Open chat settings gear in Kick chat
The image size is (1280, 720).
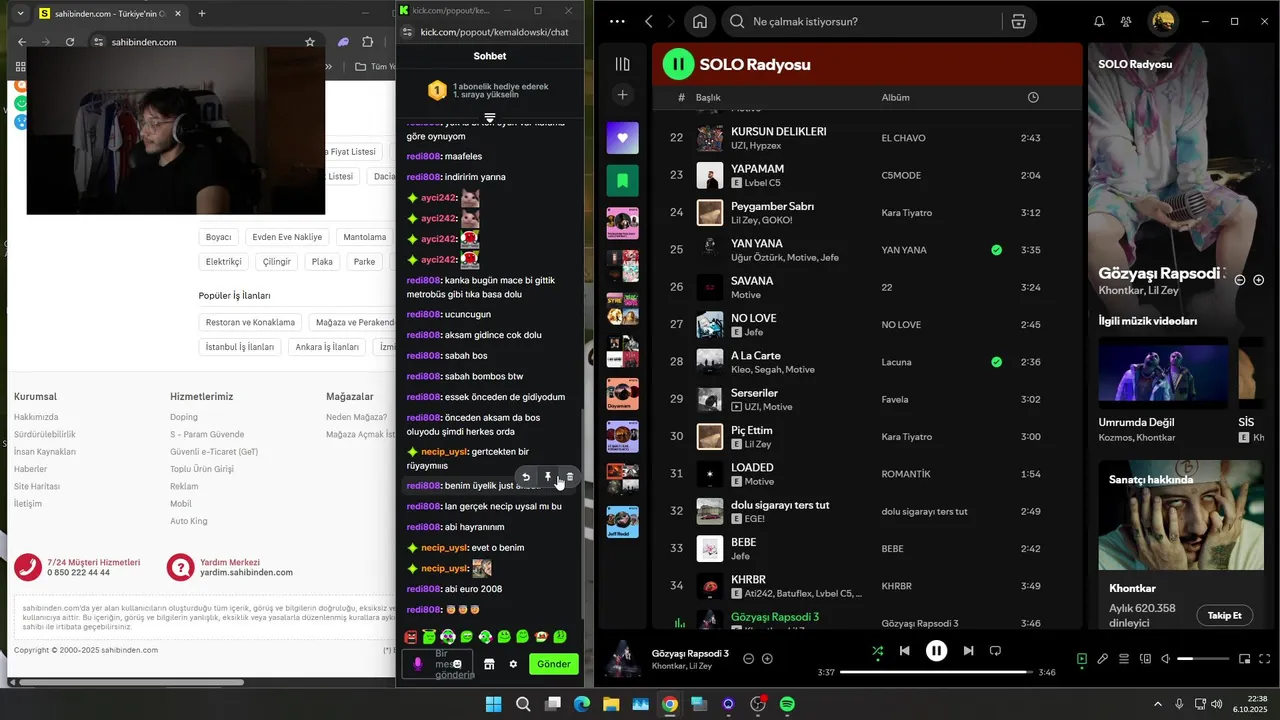[513, 664]
